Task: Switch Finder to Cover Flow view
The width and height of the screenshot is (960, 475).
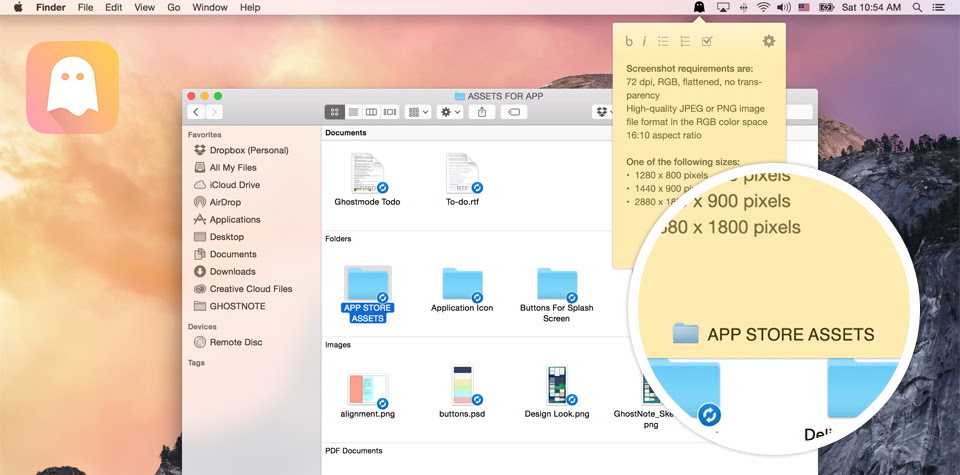Action: (x=389, y=112)
